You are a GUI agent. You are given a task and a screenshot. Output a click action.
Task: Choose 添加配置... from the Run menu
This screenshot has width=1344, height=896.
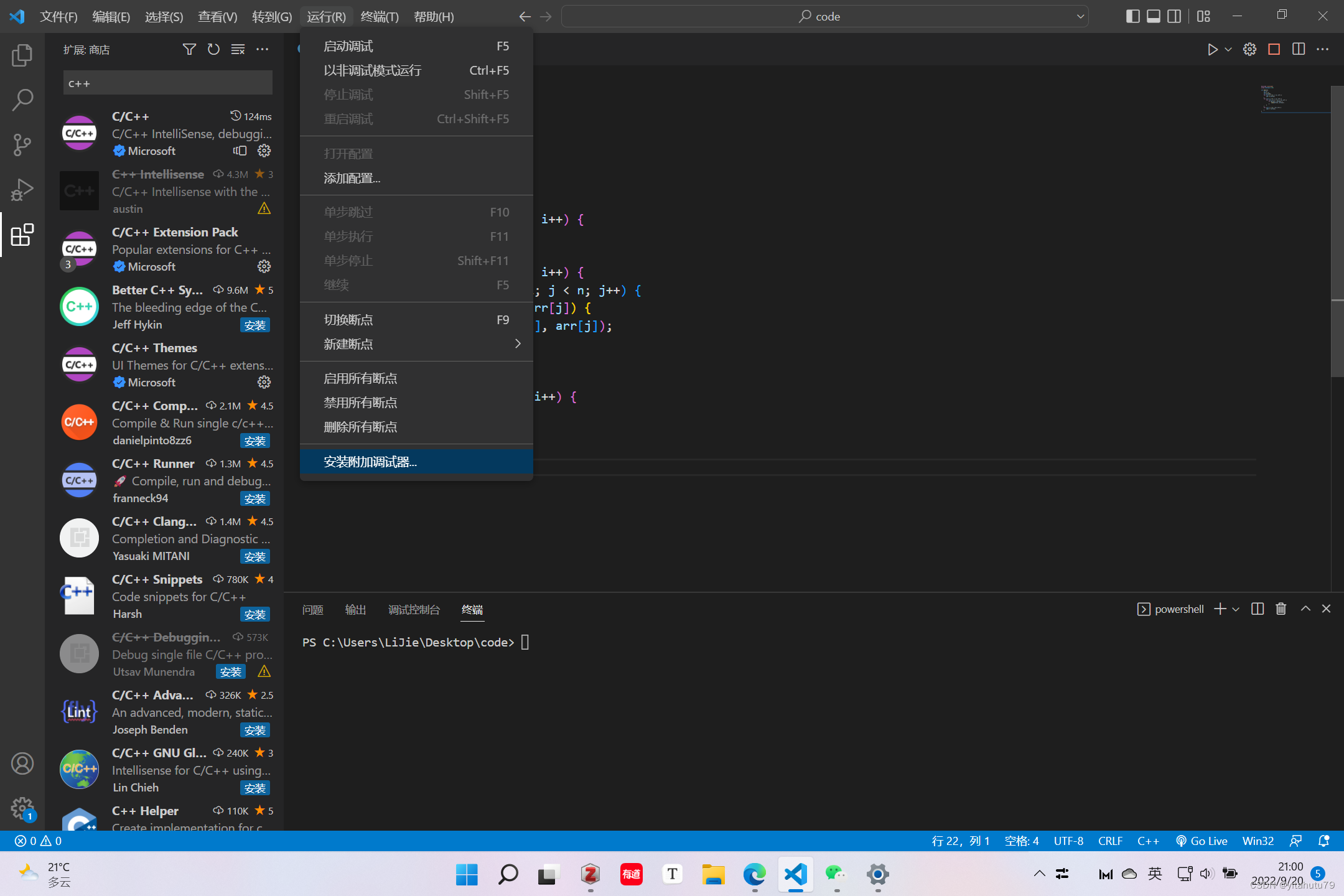pyautogui.click(x=416, y=178)
